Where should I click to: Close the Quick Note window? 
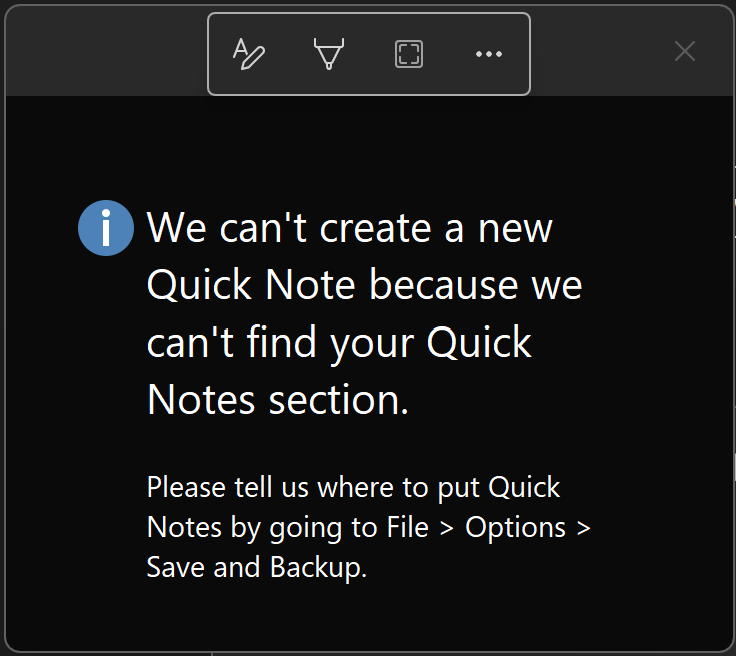pos(684,51)
